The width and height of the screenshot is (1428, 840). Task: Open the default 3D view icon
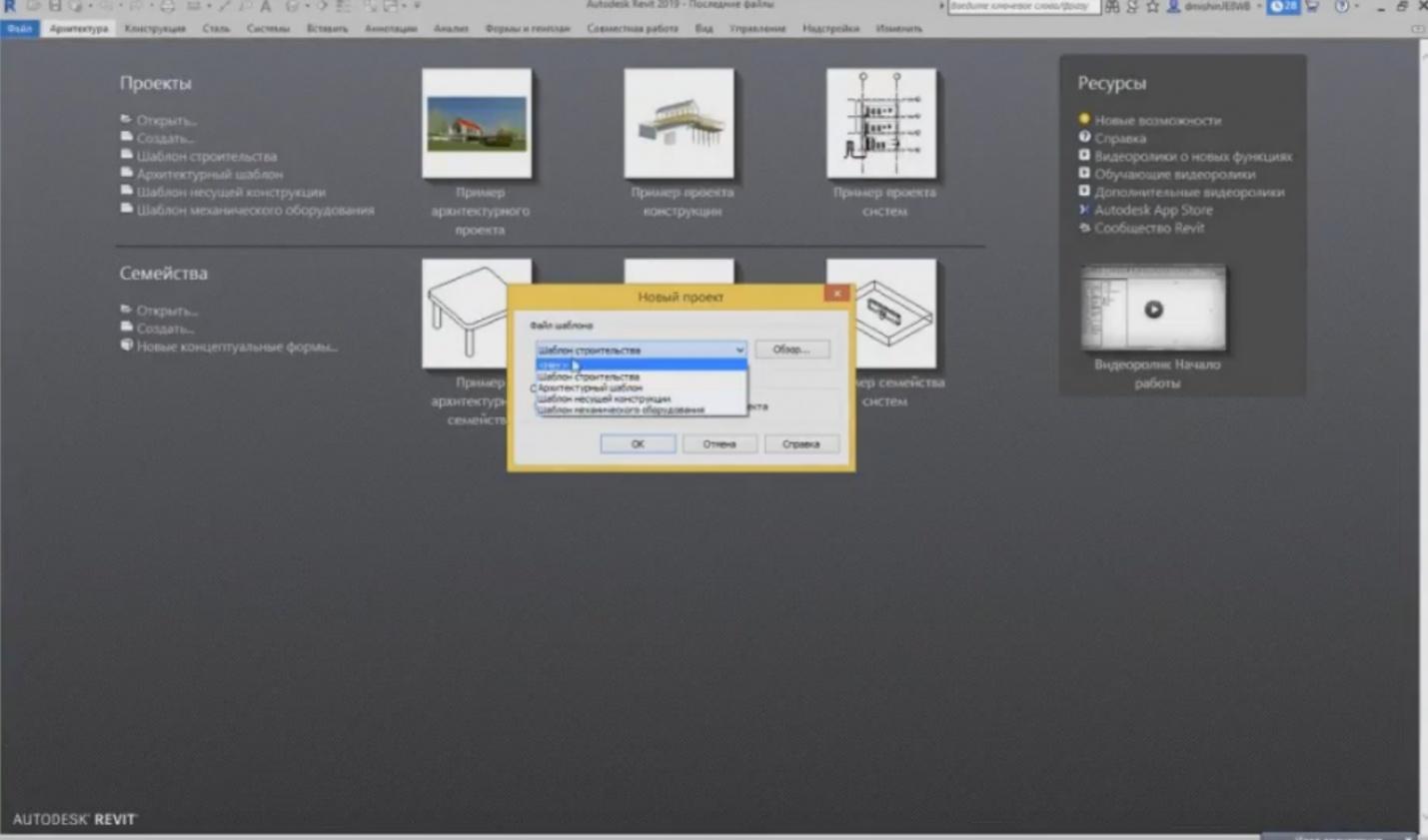[x=293, y=6]
